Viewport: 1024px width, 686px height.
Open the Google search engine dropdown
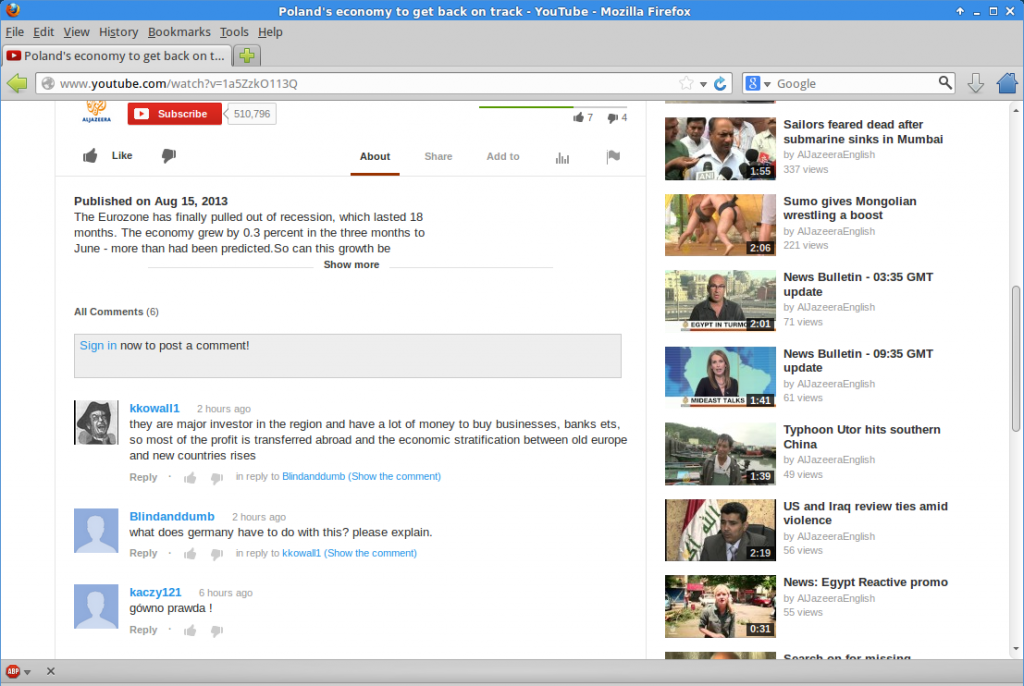759,84
